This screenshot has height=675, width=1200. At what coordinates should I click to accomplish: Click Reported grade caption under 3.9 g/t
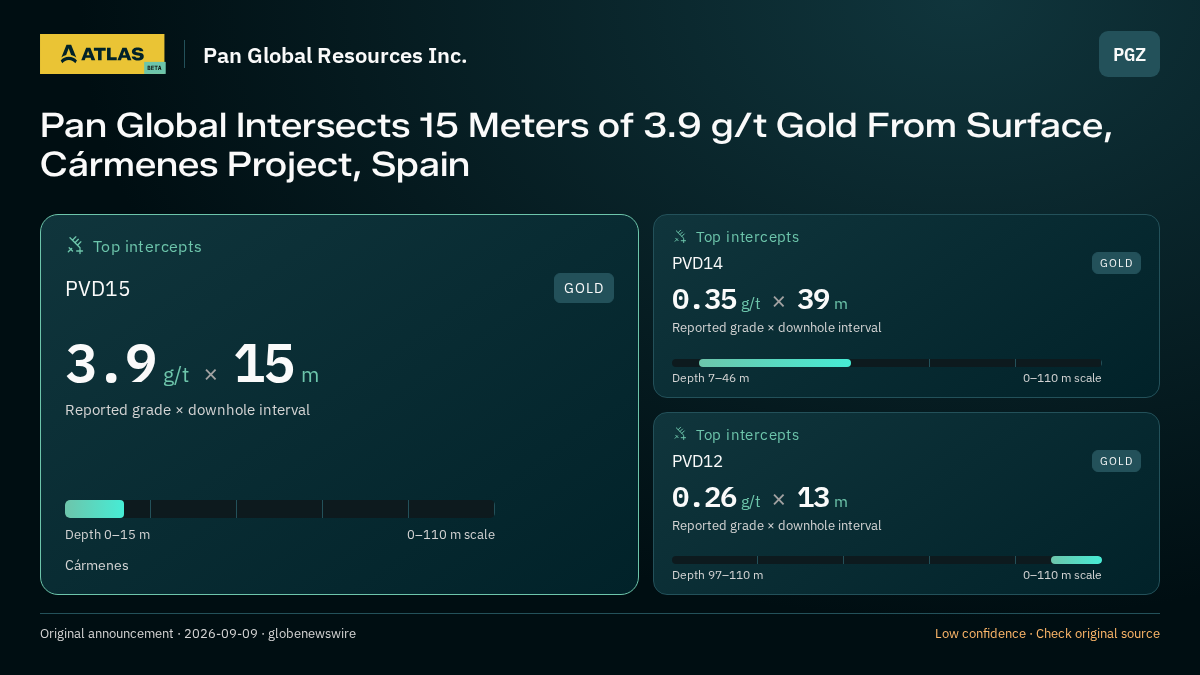point(187,410)
